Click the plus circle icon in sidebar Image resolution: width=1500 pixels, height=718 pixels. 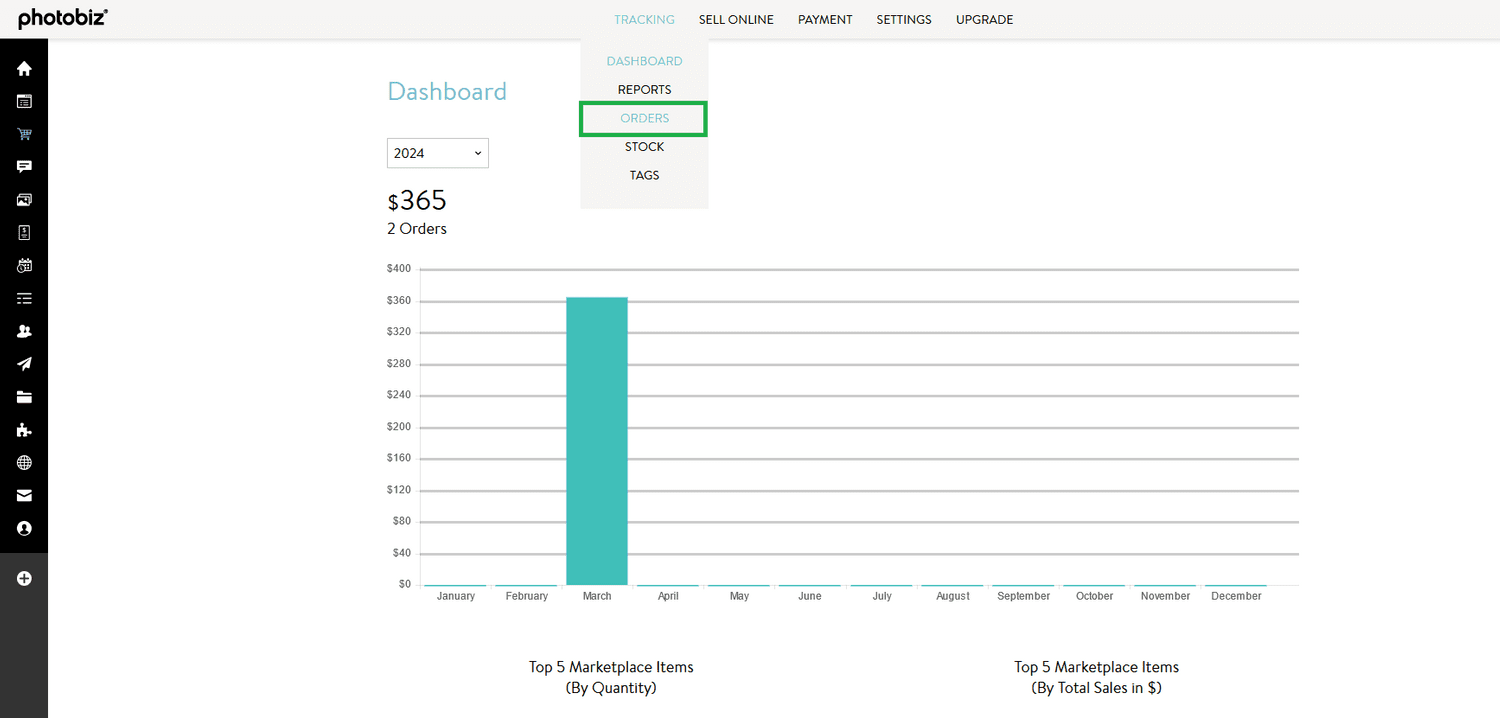(x=24, y=578)
